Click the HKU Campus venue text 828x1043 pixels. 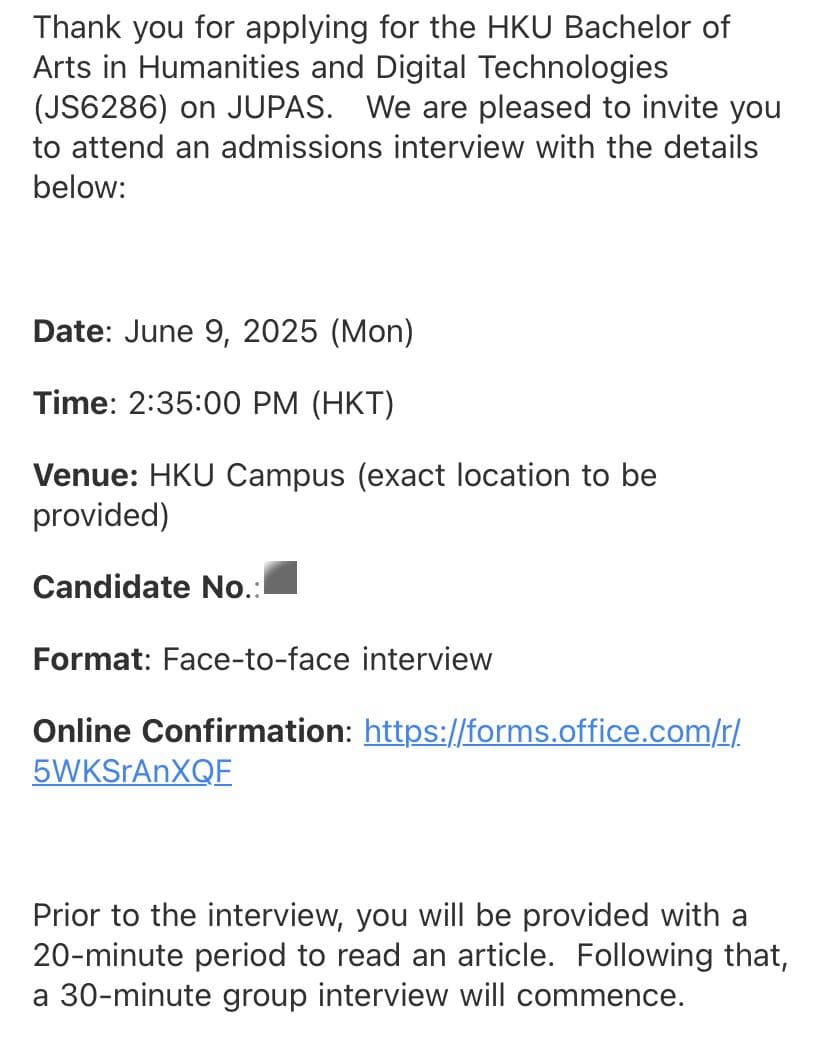point(246,474)
